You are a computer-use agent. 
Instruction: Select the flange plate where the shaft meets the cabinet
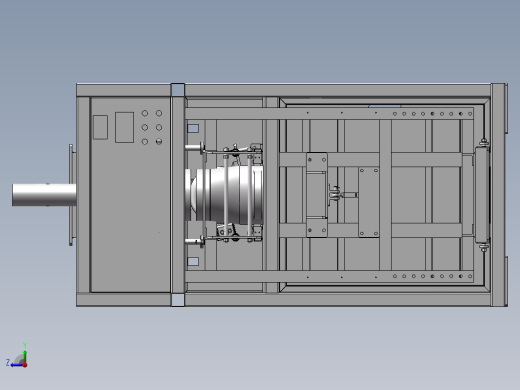71,195
